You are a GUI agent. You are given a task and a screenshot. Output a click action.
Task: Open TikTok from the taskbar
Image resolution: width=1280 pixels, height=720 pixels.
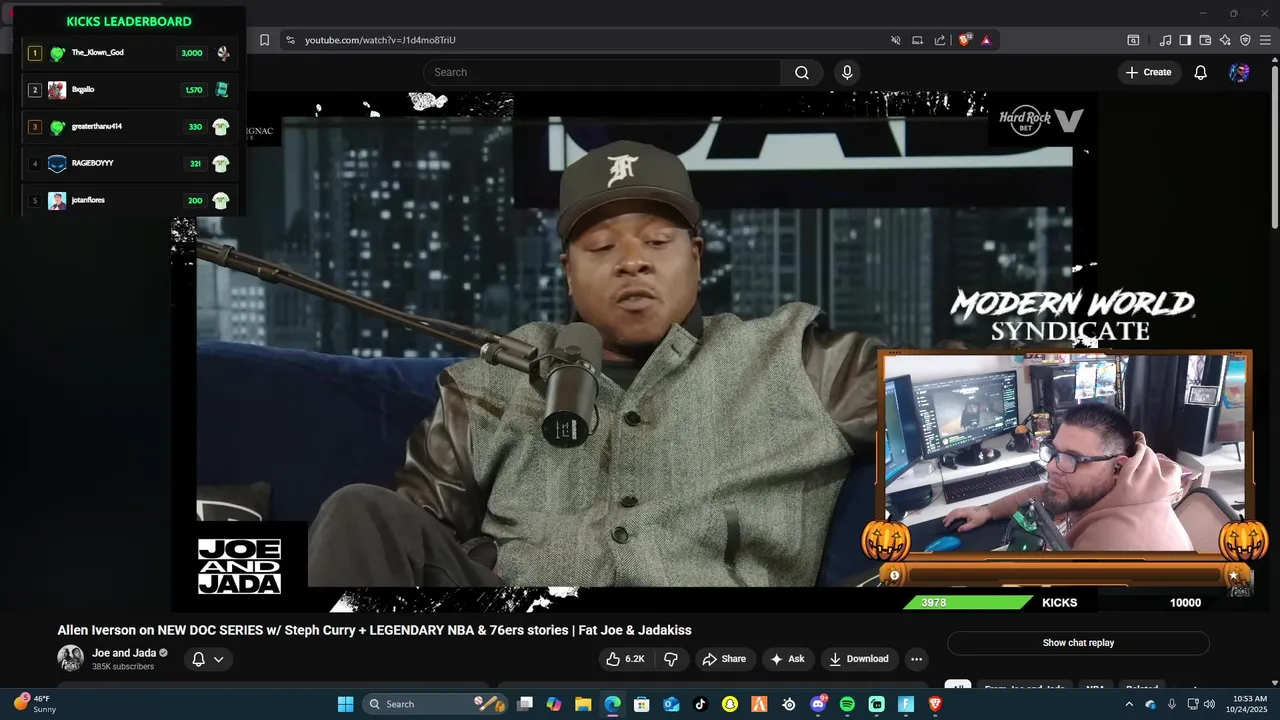tap(700, 704)
